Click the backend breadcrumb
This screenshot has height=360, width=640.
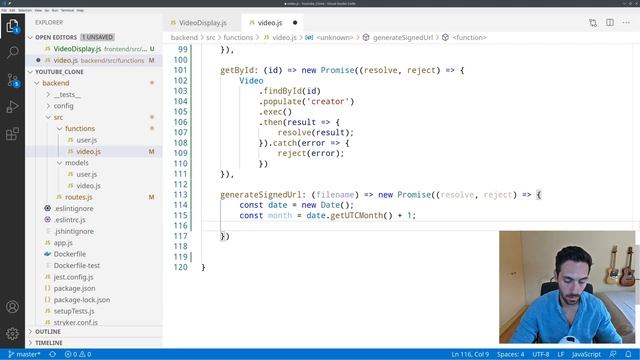pyautogui.click(x=184, y=38)
